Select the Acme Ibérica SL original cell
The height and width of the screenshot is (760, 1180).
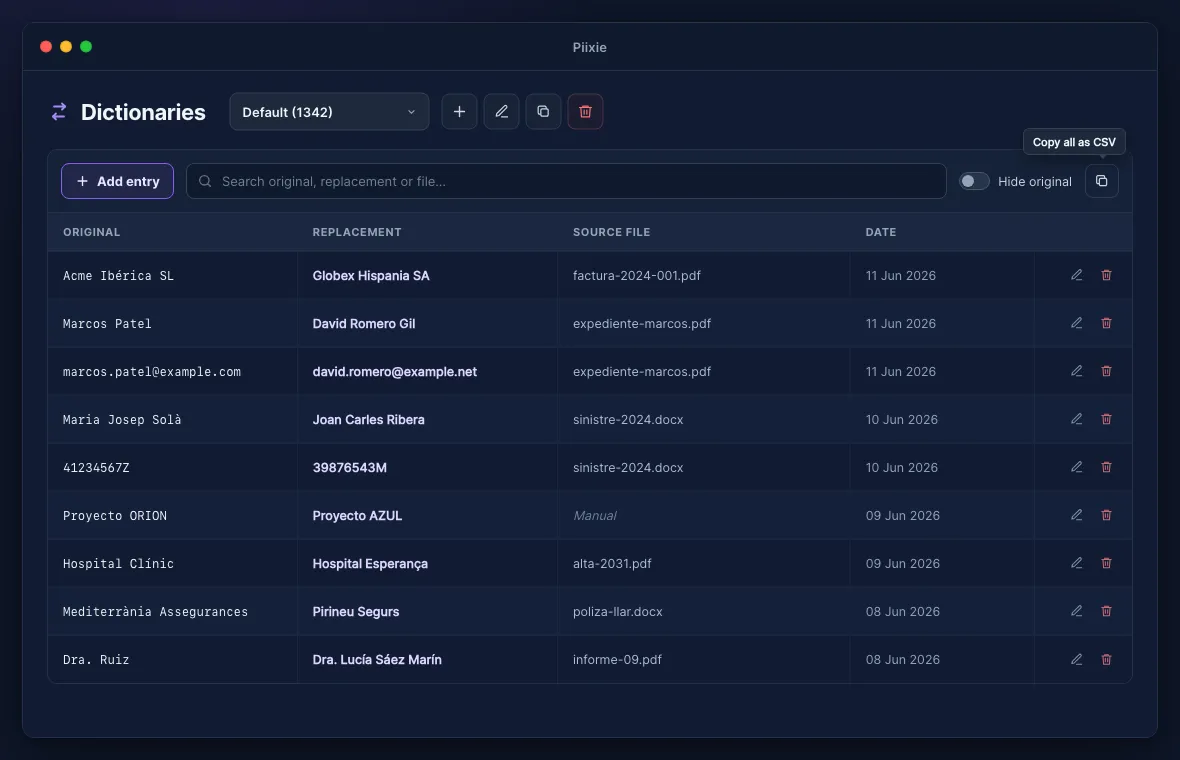[172, 275]
